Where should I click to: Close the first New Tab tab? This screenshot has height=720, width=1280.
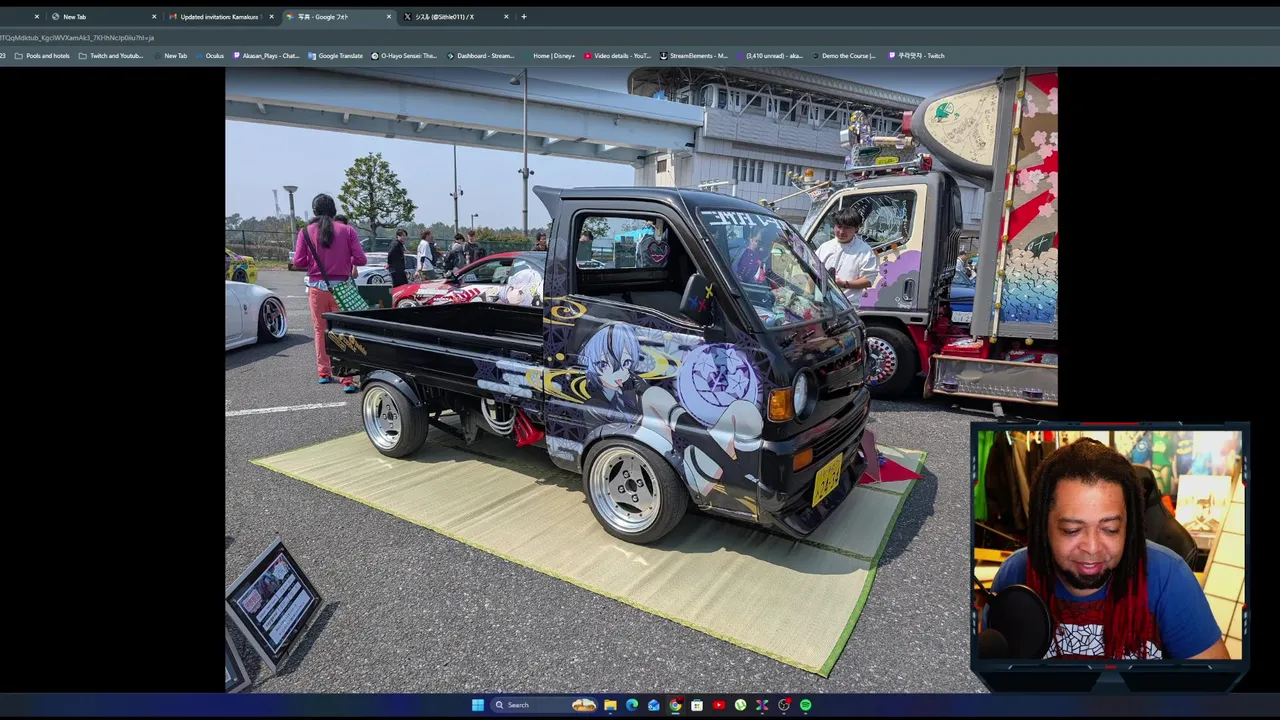[x=154, y=17]
